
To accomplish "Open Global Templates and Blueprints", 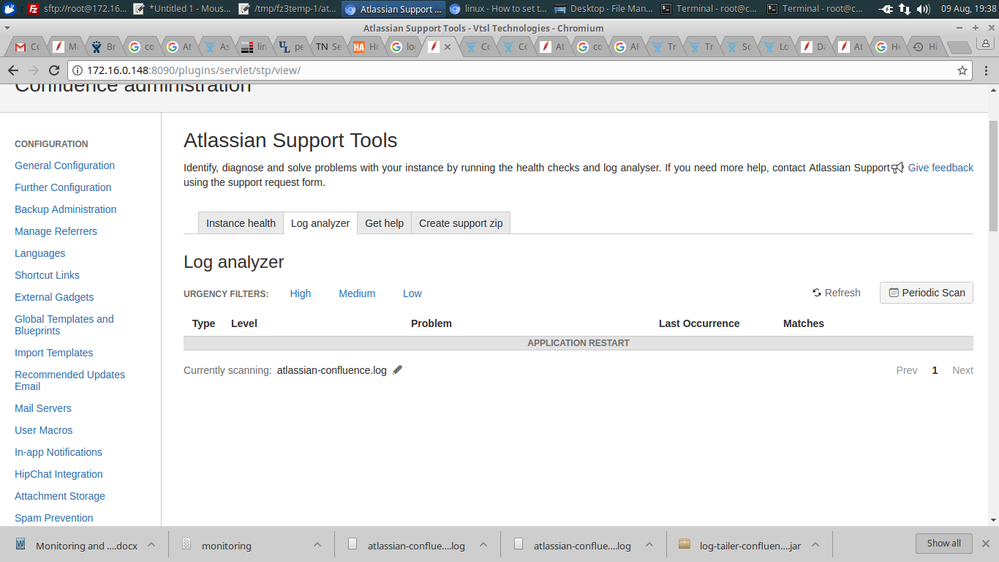I will pos(64,325).
